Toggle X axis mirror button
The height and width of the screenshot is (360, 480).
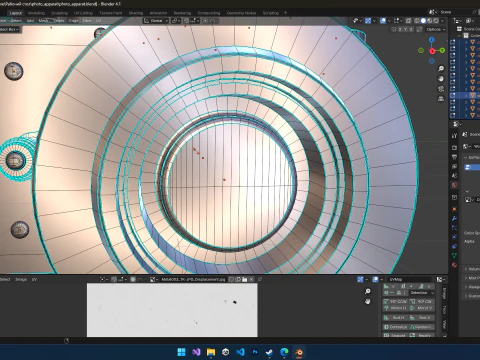[x=400, y=29]
